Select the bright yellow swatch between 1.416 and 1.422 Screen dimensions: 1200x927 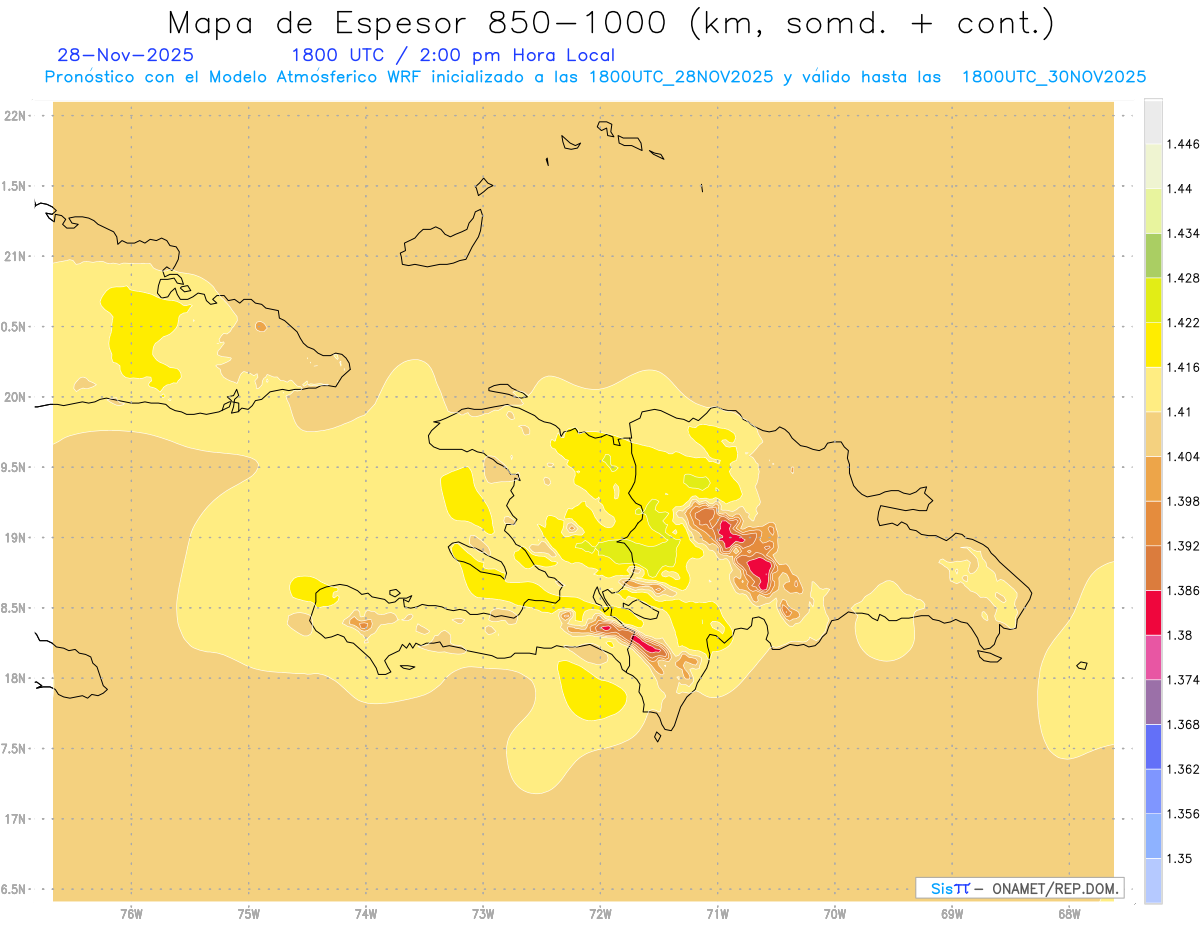tap(1153, 345)
